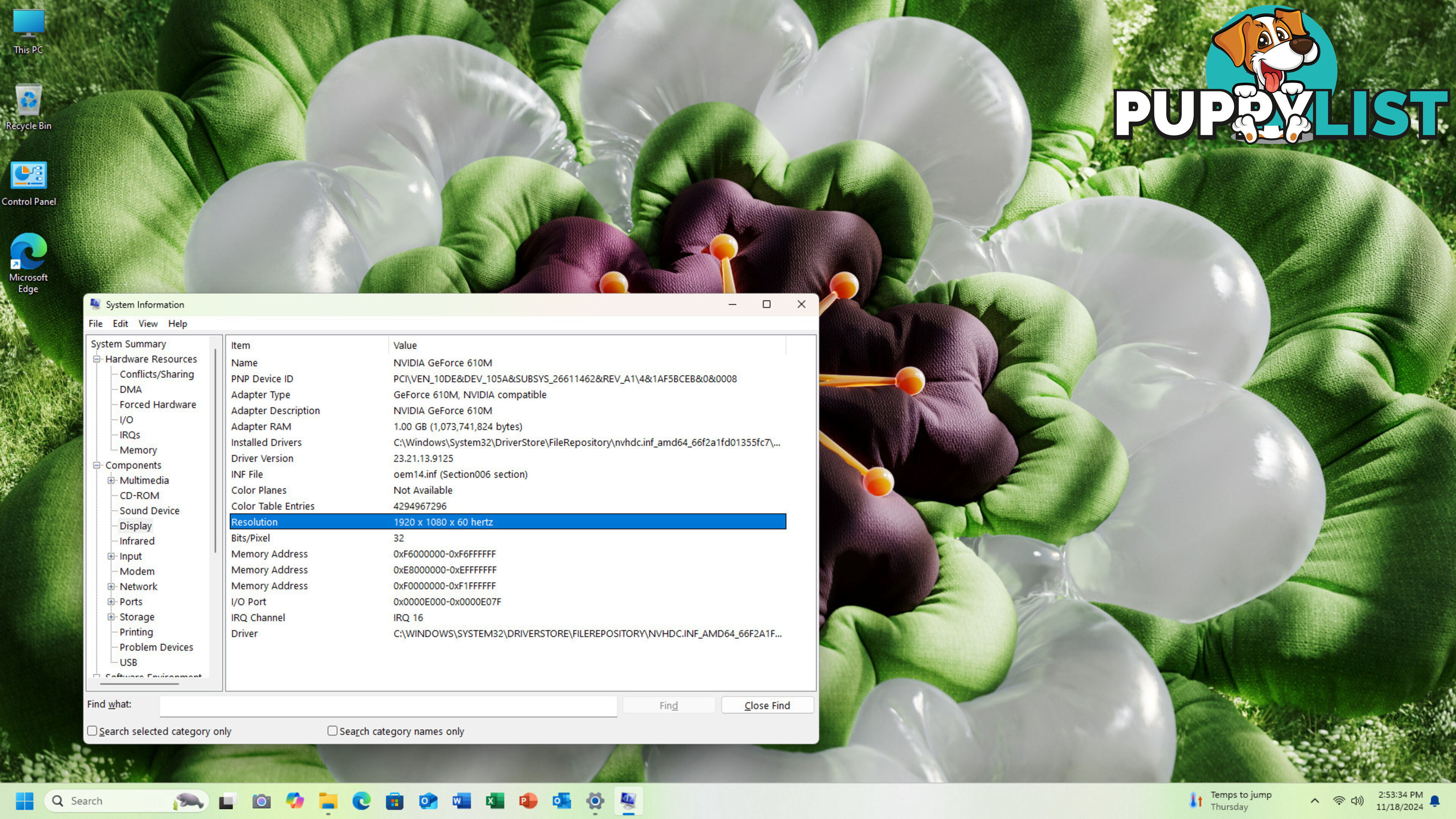This screenshot has height=819, width=1456.
Task: Open the Temps to jump weather widget
Action: 1230,800
